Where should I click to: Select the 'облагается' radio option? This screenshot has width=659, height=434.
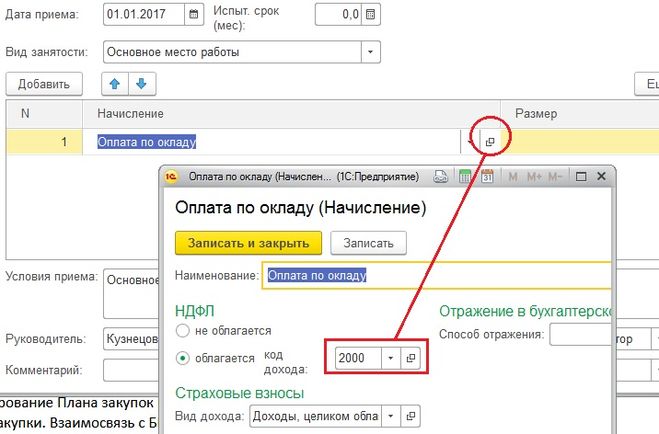click(182, 357)
